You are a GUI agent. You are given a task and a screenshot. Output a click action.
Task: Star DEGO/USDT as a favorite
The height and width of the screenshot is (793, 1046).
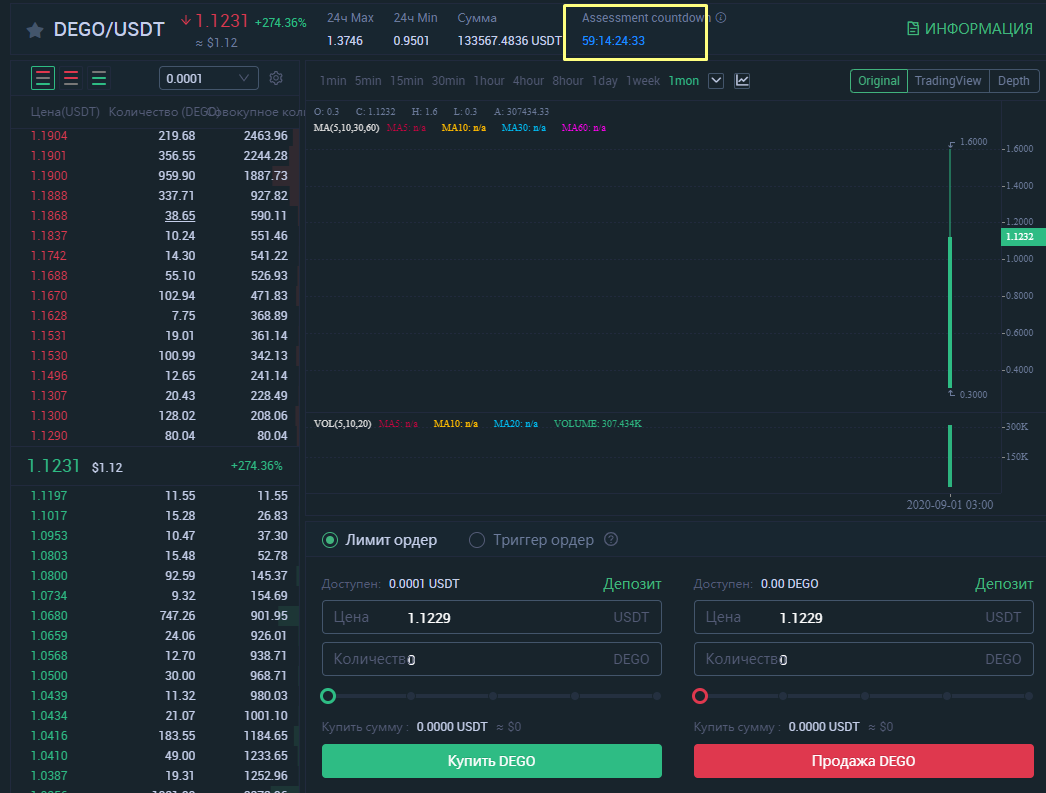click(35, 30)
